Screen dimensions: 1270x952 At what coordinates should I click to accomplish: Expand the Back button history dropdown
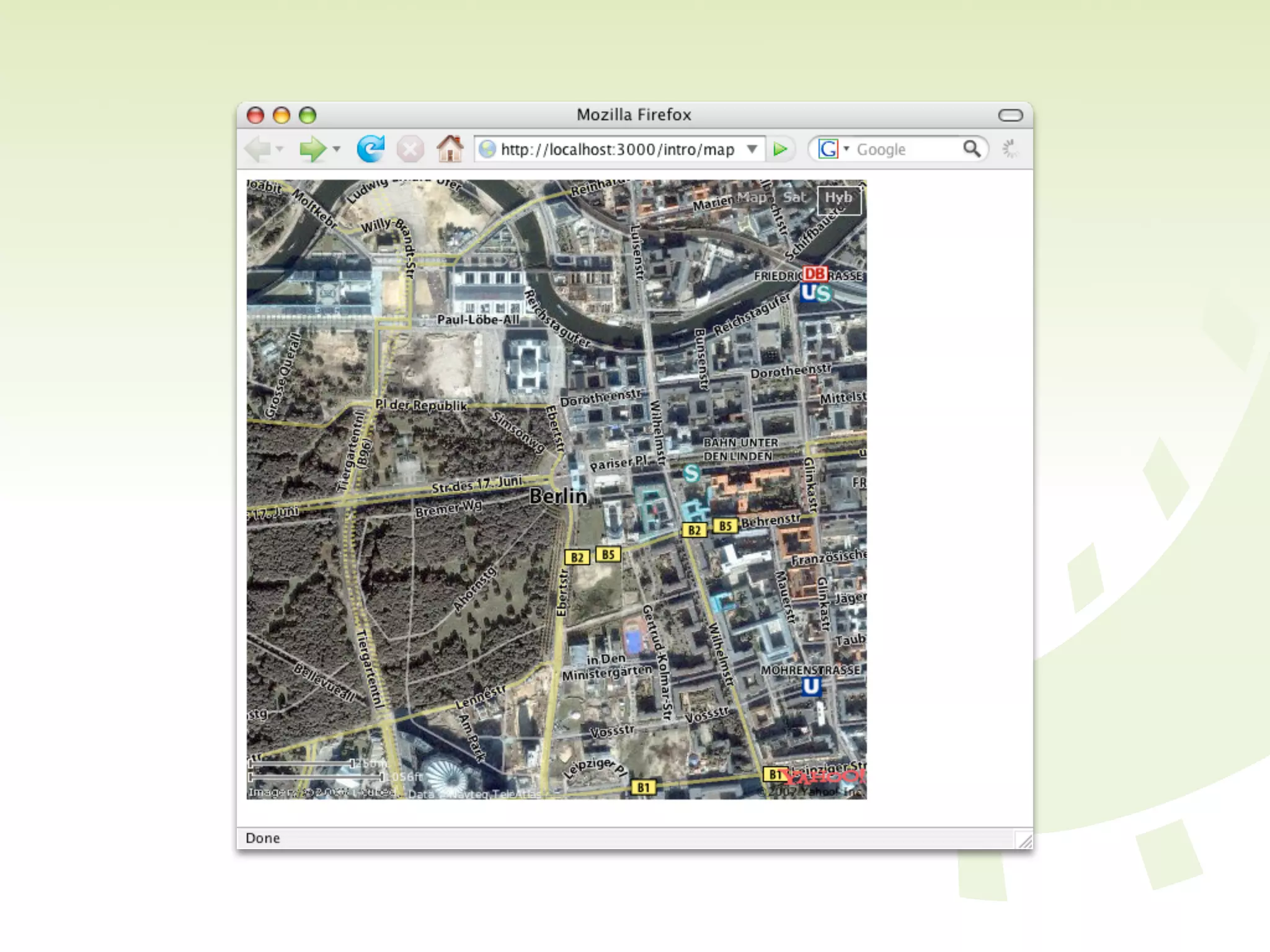point(280,149)
